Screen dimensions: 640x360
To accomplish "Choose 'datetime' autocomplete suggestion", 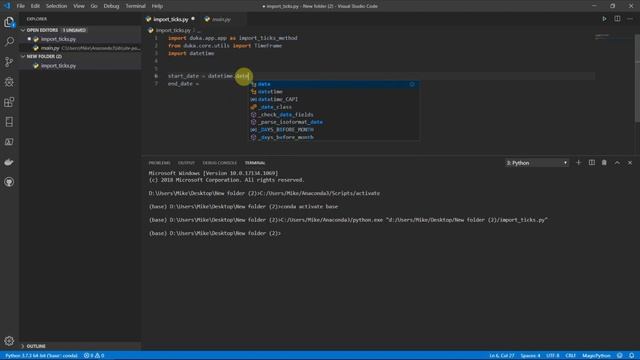I will click(x=334, y=92).
